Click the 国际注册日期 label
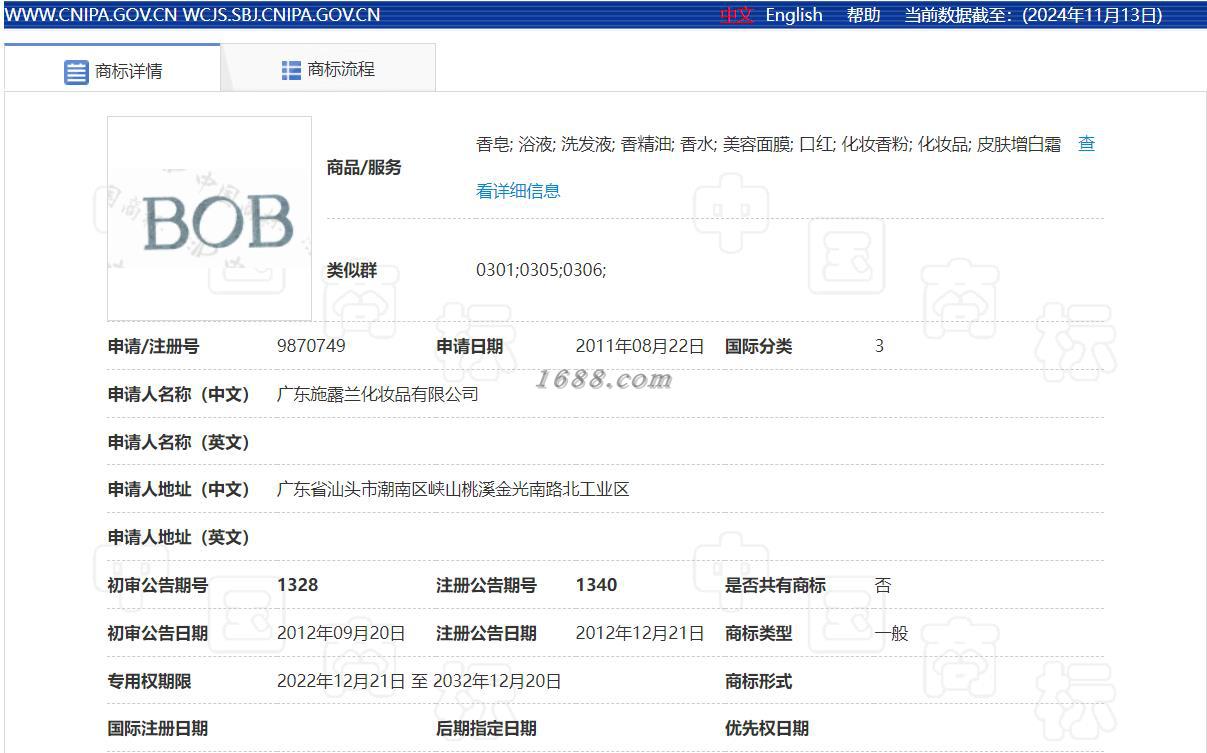Image resolution: width=1207 pixels, height=753 pixels. tap(158, 728)
